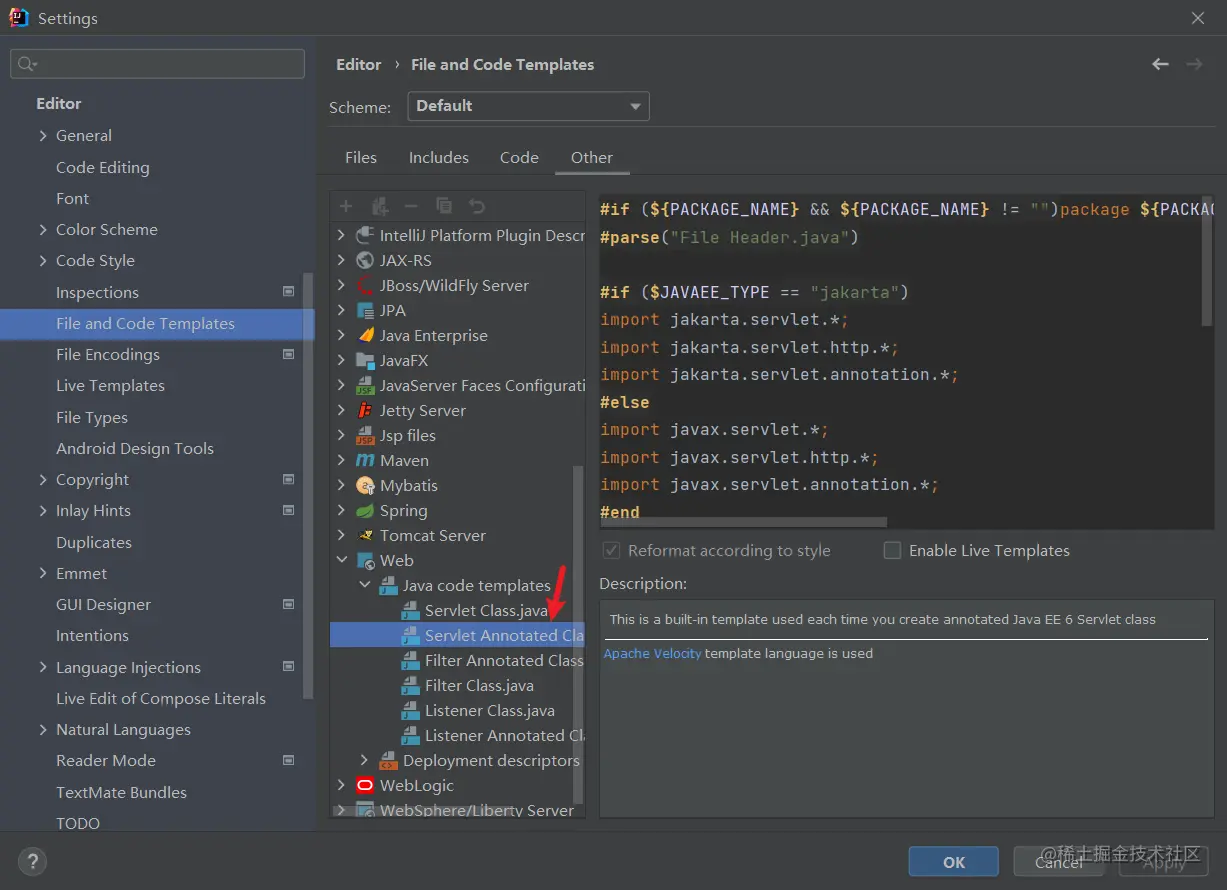Click the Spring leaf icon

(x=365, y=510)
